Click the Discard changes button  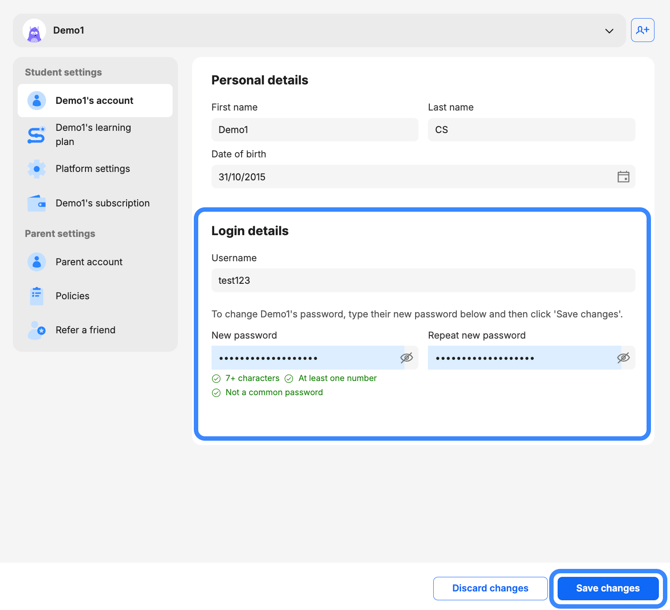[490, 588]
